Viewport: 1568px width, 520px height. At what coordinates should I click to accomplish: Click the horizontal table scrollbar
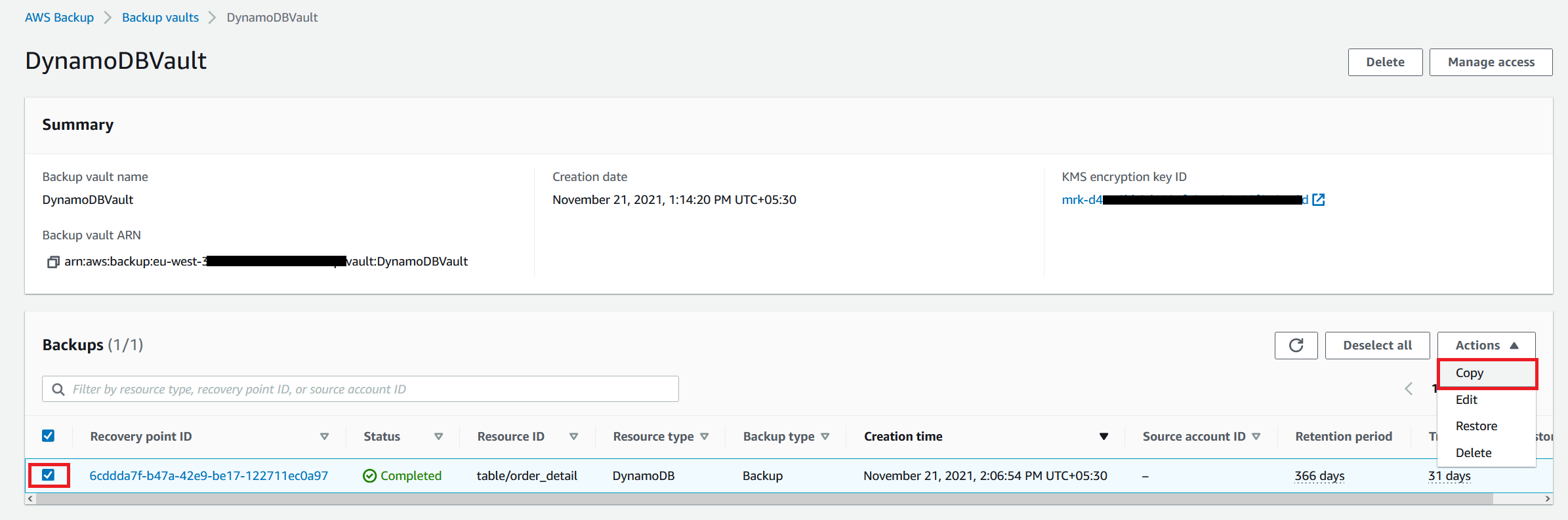[764, 499]
